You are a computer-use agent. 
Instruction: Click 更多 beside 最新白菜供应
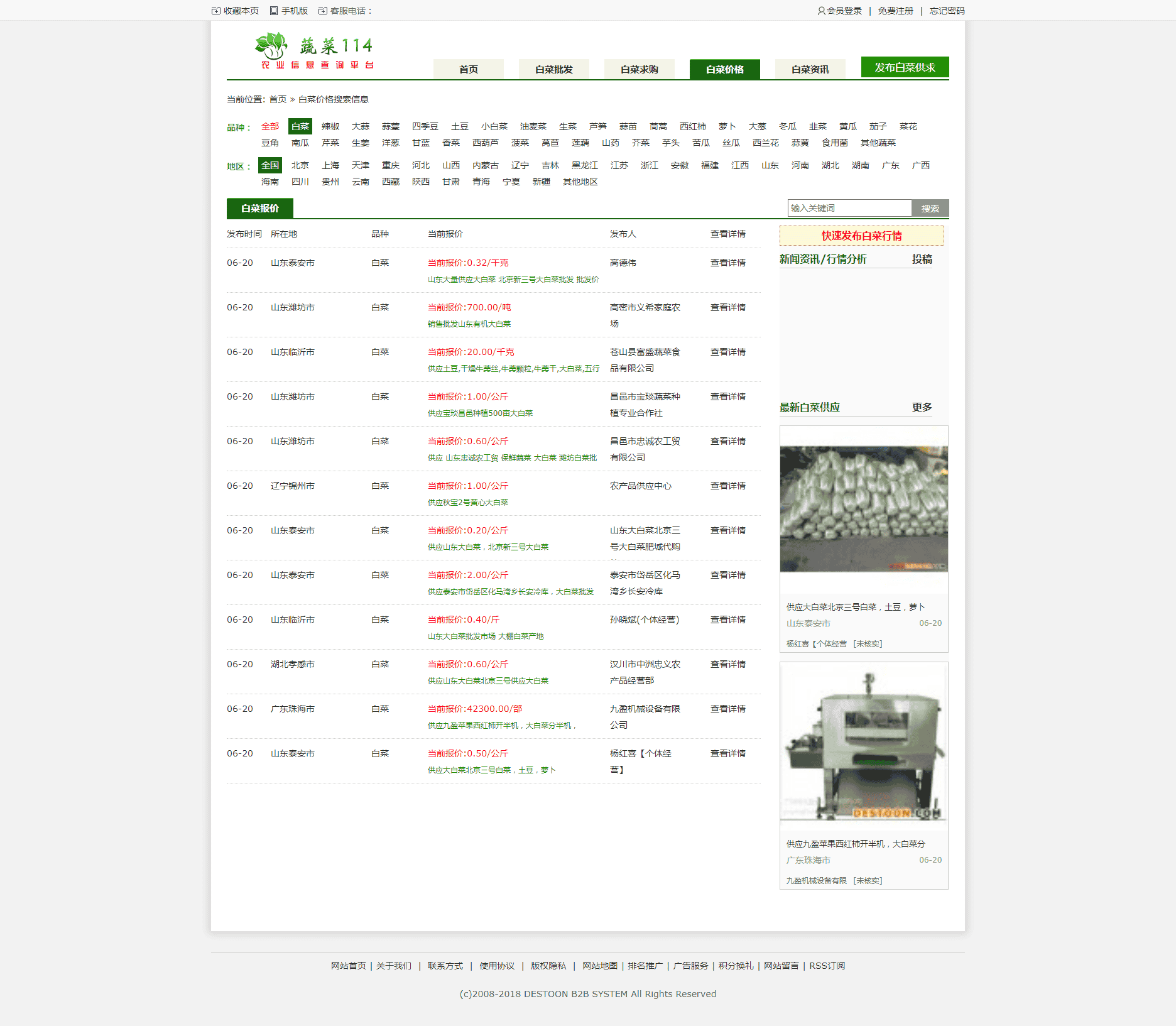click(x=922, y=407)
